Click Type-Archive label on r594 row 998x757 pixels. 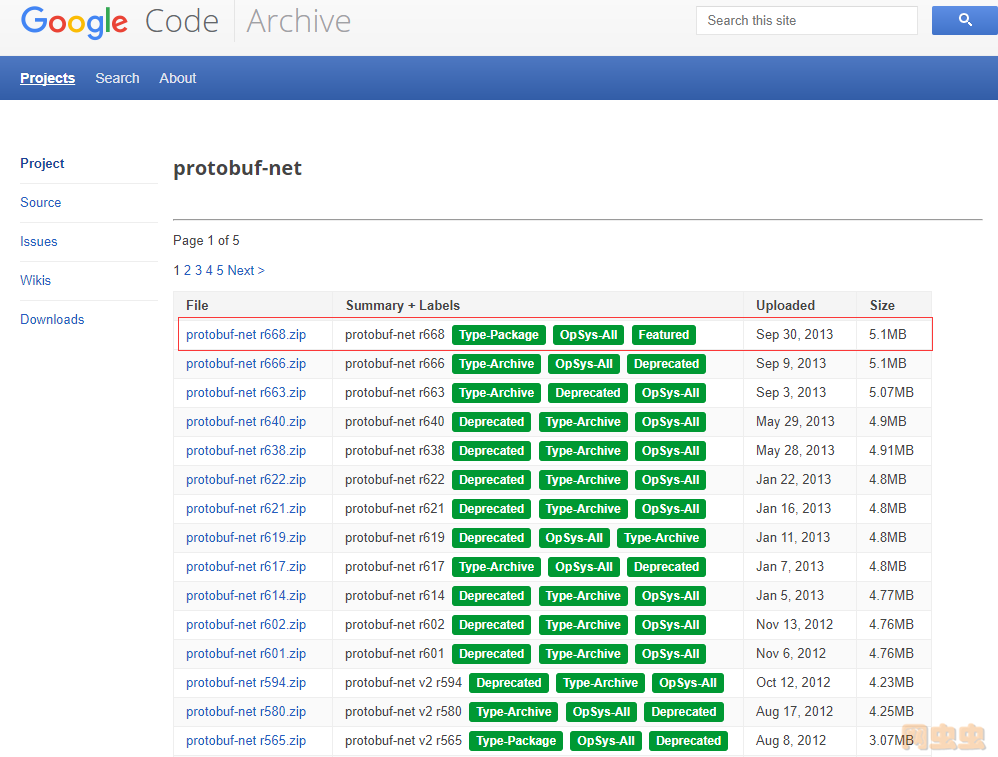(600, 683)
